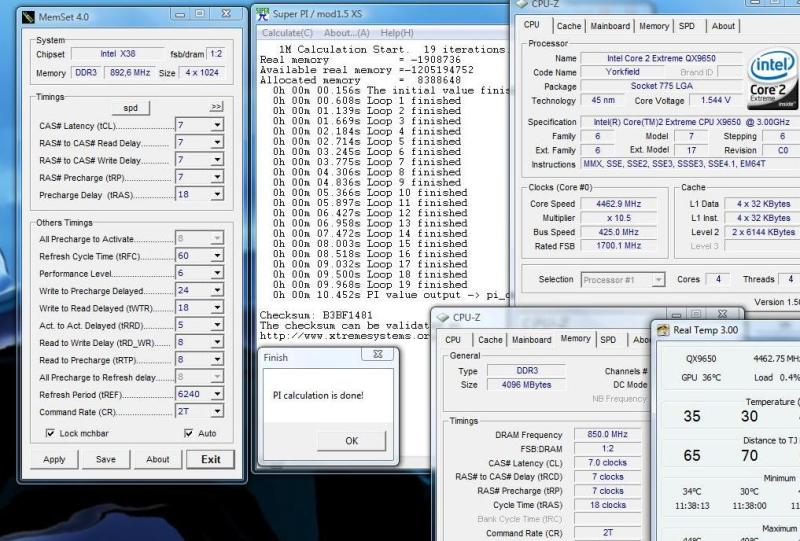
Task: Switch to About tab in top CPU-Z
Action: [x=723, y=26]
